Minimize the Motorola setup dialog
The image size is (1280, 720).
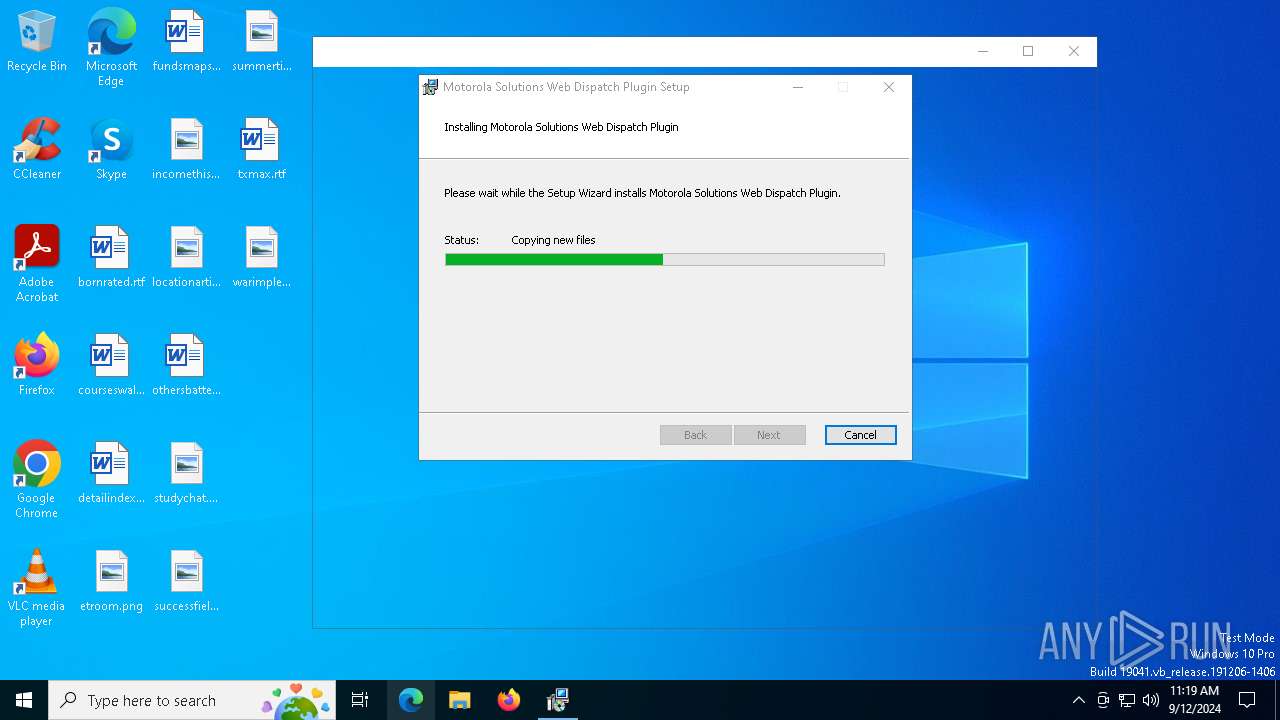798,87
